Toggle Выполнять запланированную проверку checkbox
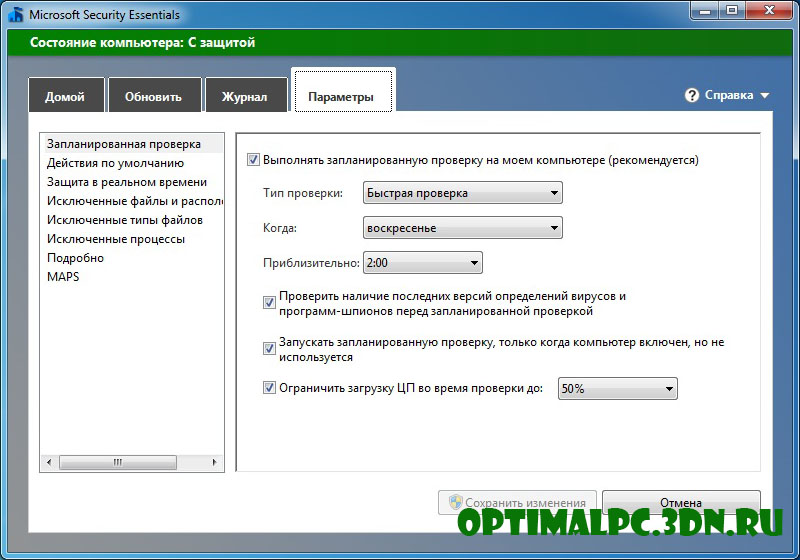Image resolution: width=800 pixels, height=560 pixels. (x=254, y=160)
